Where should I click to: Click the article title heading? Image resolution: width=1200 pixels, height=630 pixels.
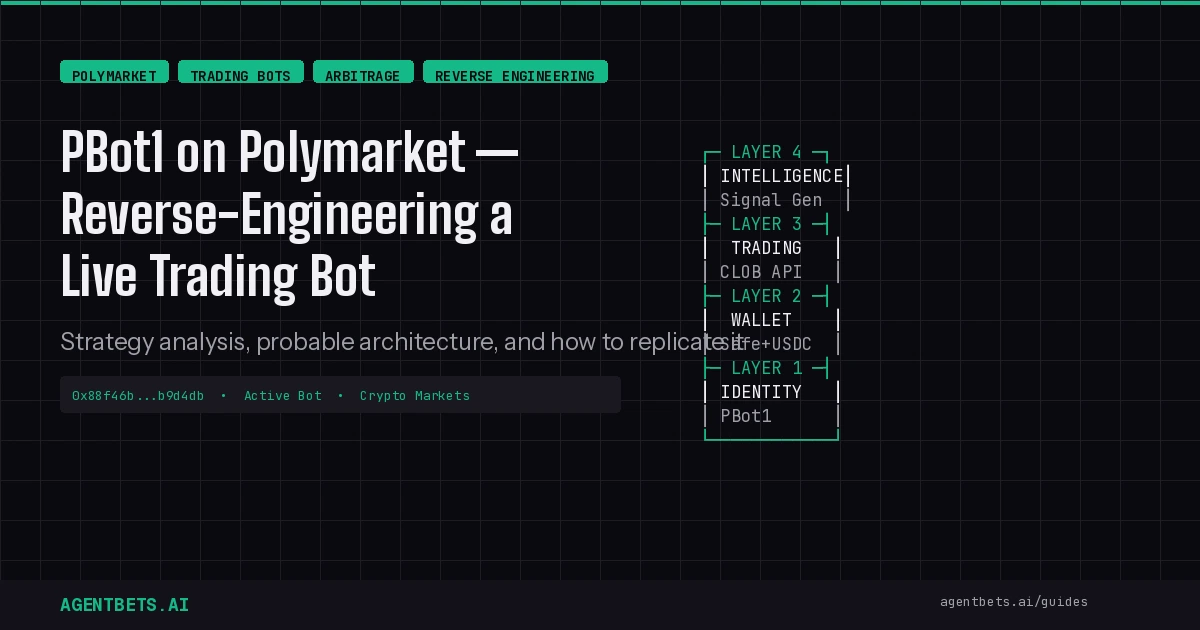288,212
